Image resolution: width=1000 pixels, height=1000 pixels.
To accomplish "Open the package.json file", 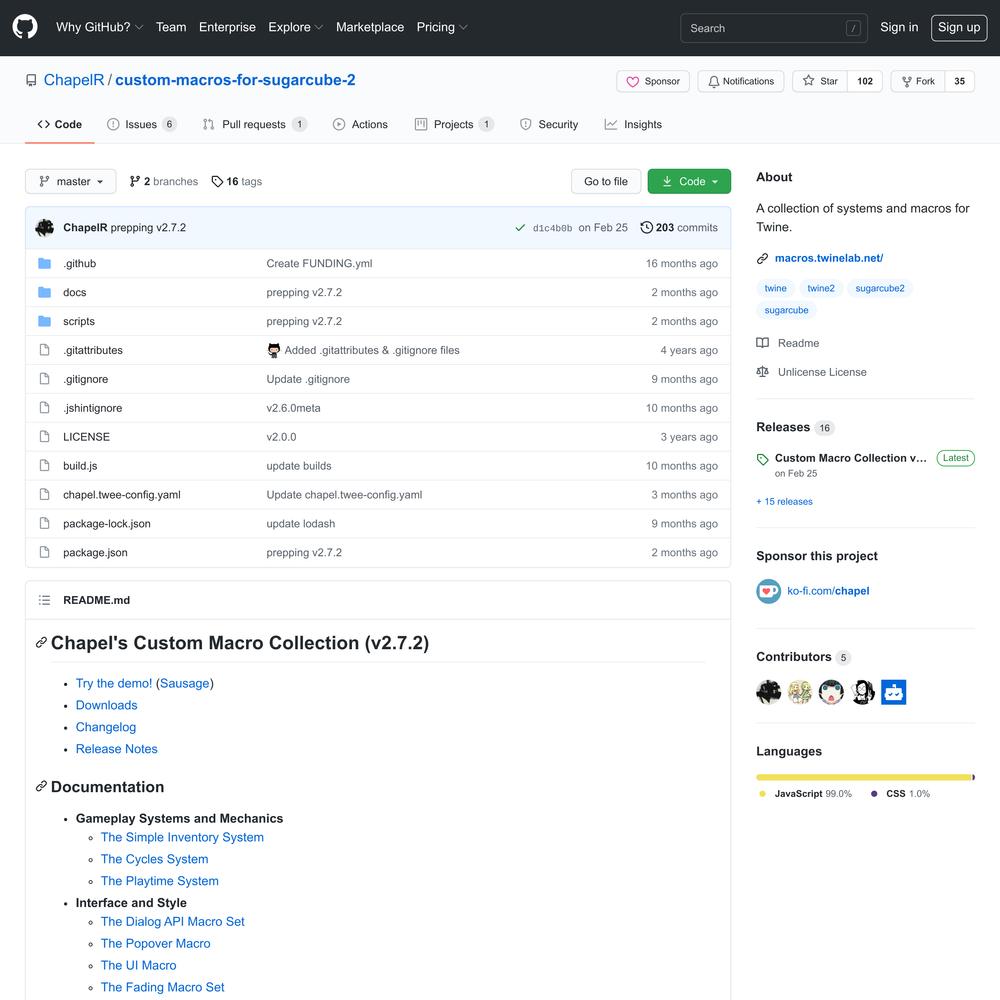I will tap(95, 552).
